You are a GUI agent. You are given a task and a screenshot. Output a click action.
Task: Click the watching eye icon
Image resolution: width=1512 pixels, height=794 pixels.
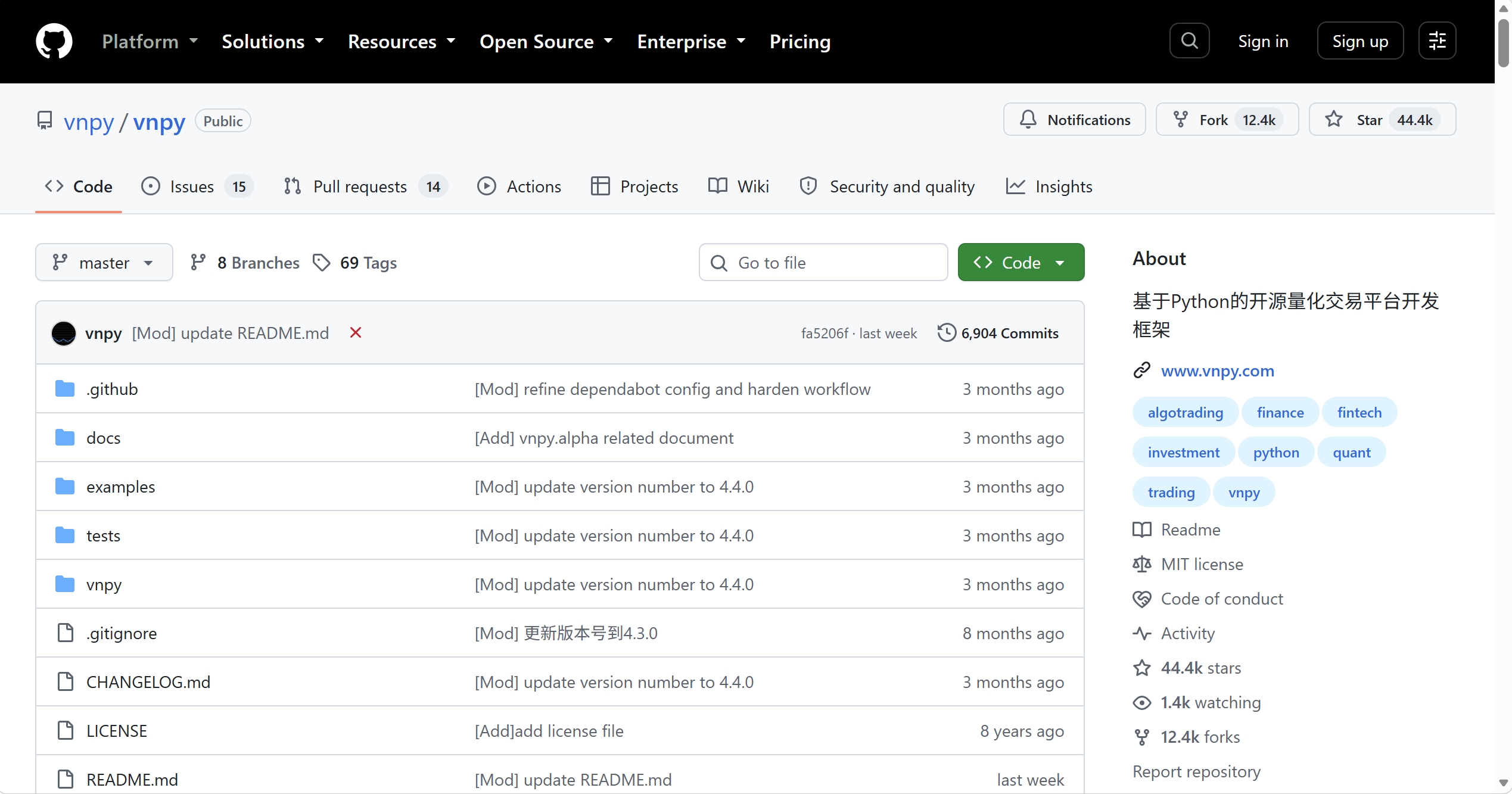1141,702
